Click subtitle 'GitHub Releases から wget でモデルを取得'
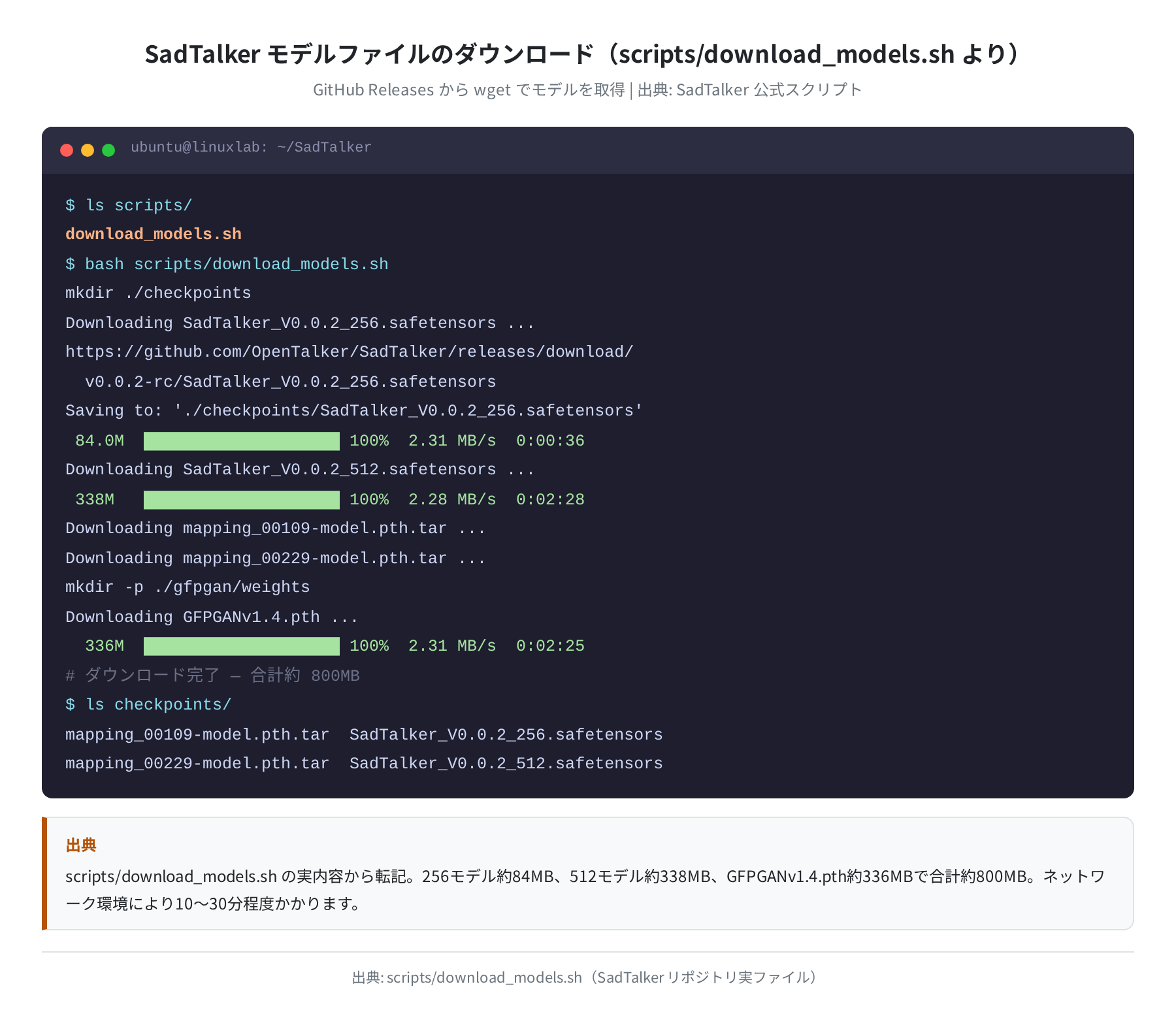1176x1014 pixels. click(x=468, y=90)
